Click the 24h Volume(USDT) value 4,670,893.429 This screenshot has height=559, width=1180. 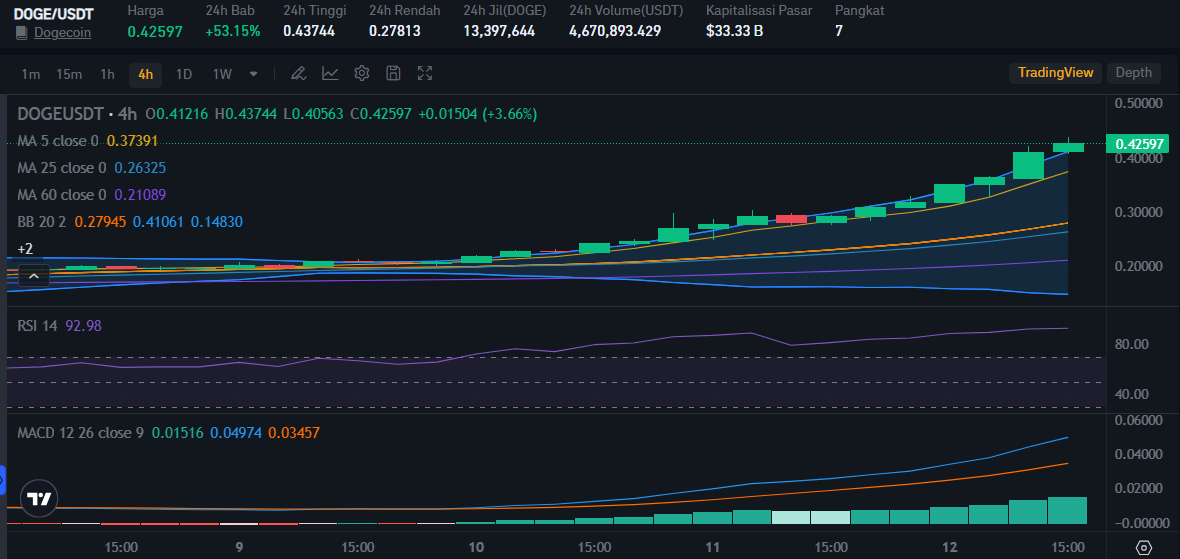point(616,31)
